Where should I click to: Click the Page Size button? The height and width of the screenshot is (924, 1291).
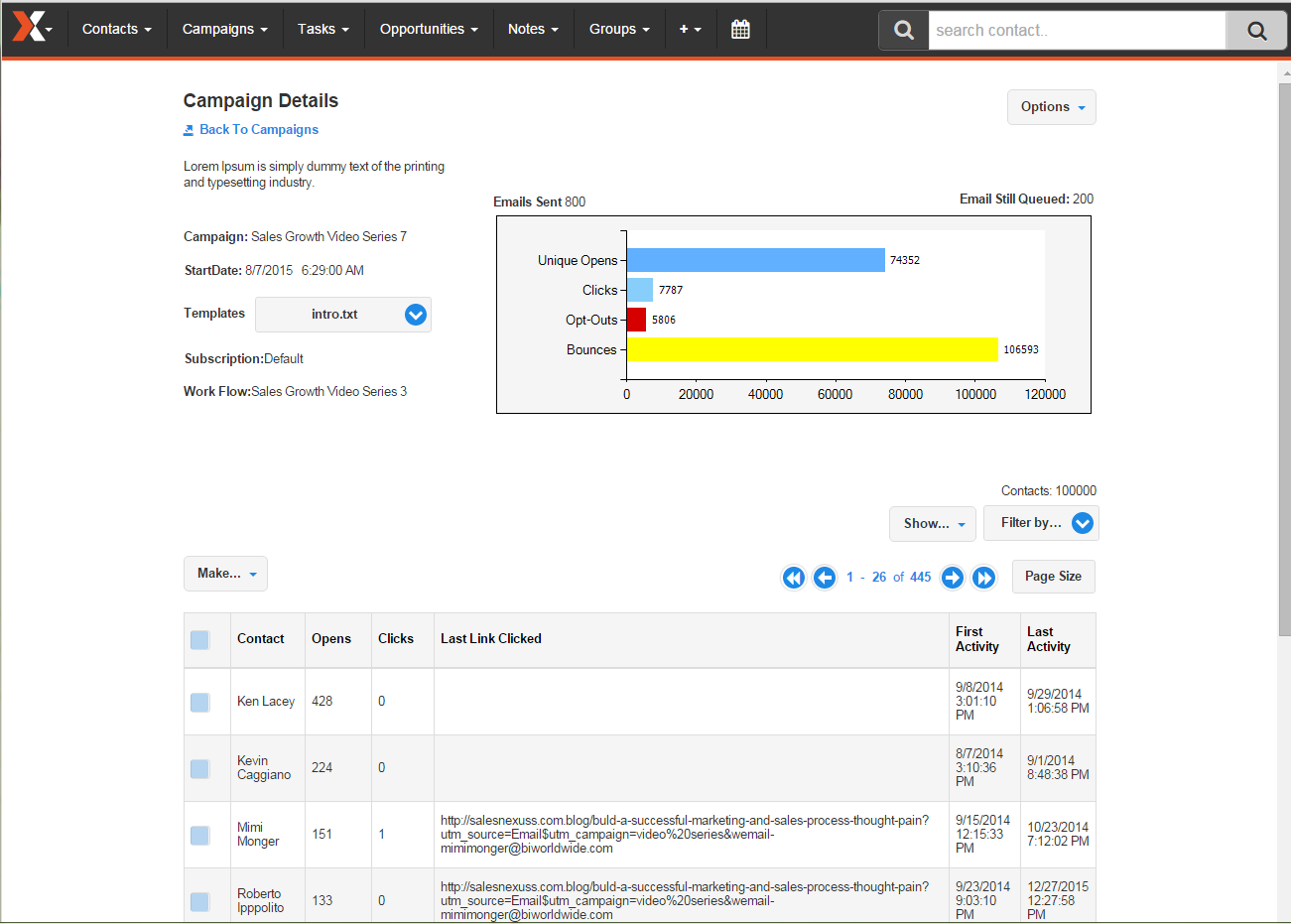point(1053,577)
